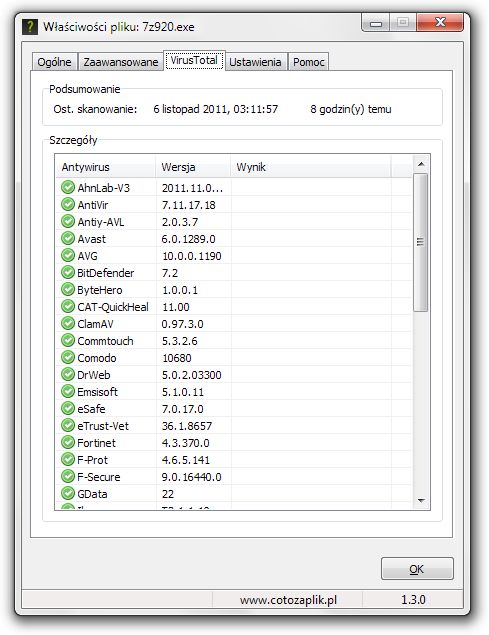Click the green check icon beside BitDefender
This screenshot has height=635, width=489.
(x=68, y=273)
